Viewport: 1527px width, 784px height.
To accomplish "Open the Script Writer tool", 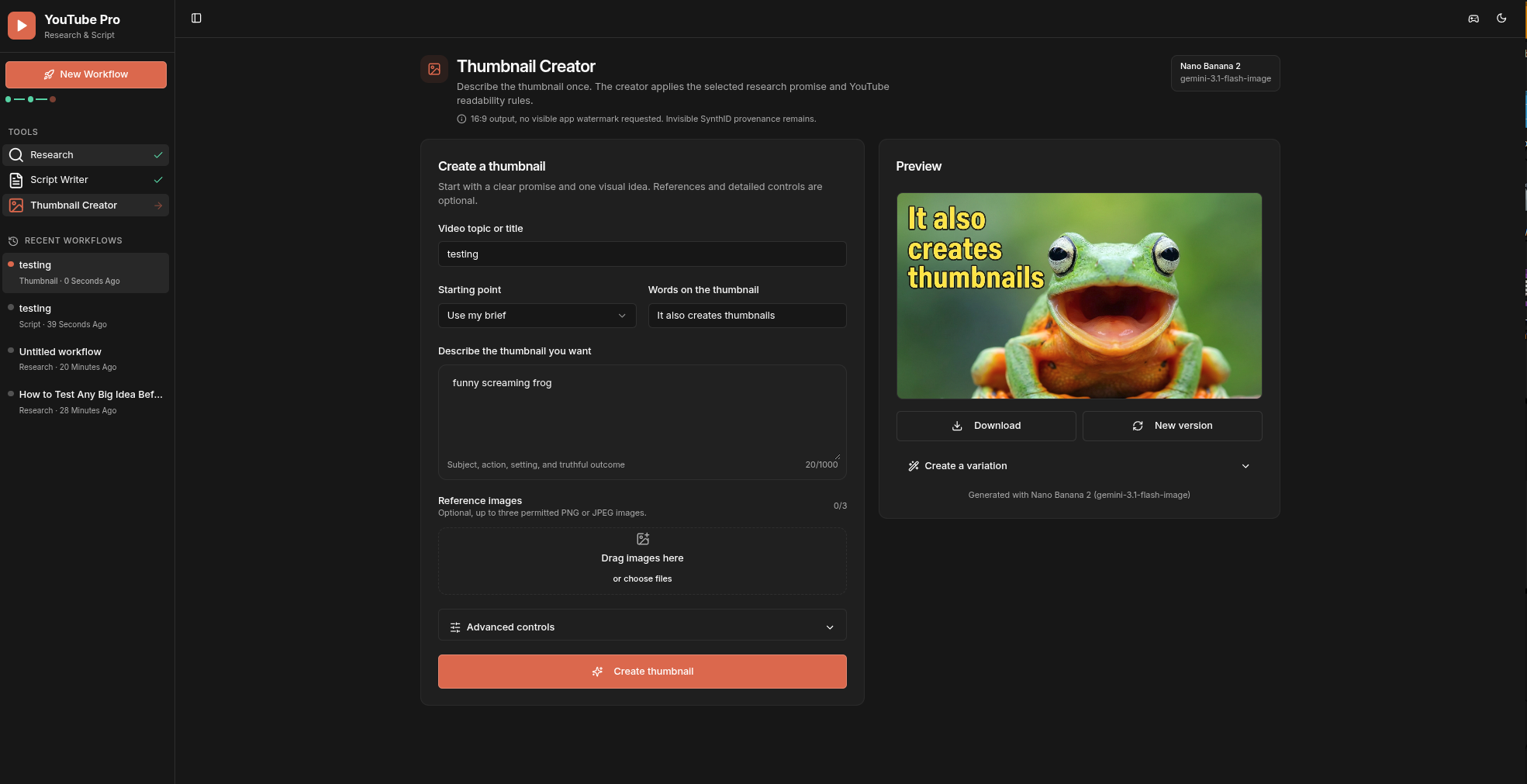I will pos(86,180).
